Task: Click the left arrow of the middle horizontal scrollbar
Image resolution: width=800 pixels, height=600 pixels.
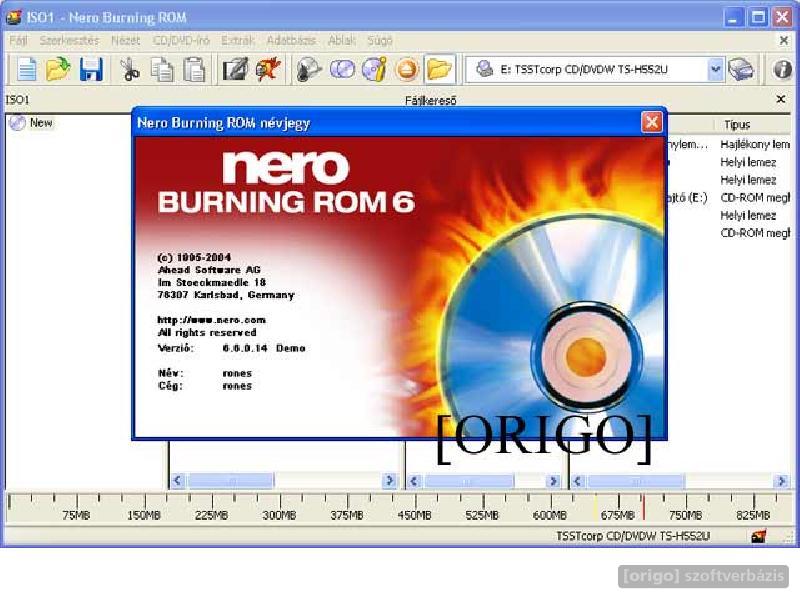Action: (414, 481)
